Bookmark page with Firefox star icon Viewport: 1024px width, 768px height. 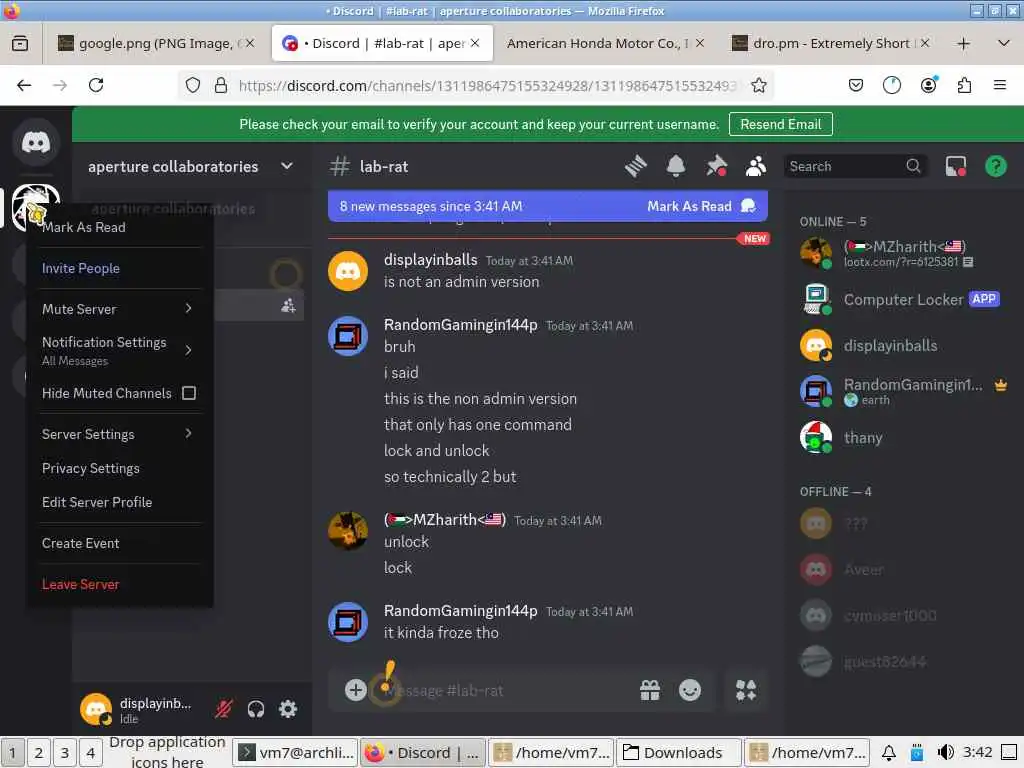click(758, 86)
